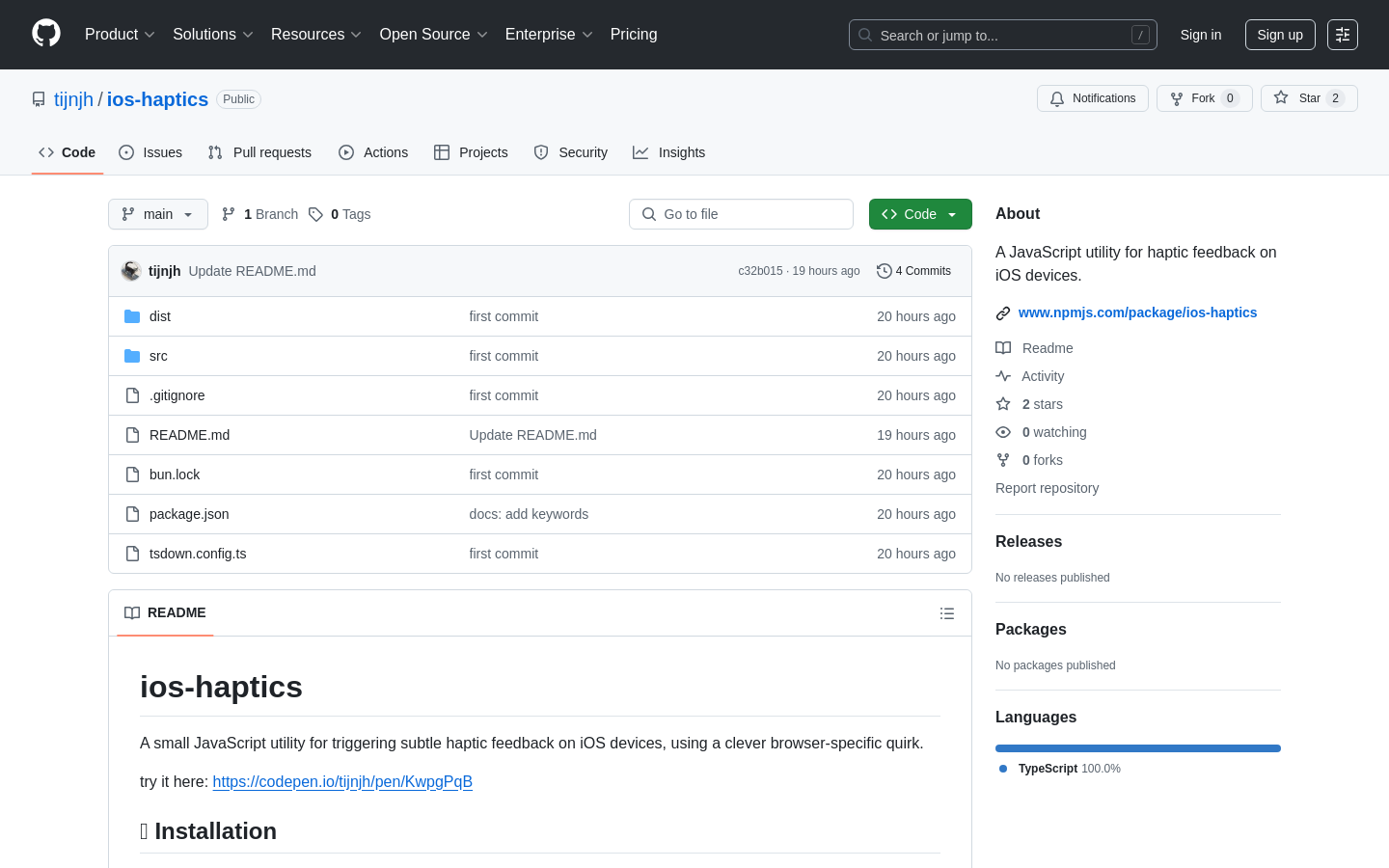
Task: Open the green Code dropdown button
Action: coord(920,214)
